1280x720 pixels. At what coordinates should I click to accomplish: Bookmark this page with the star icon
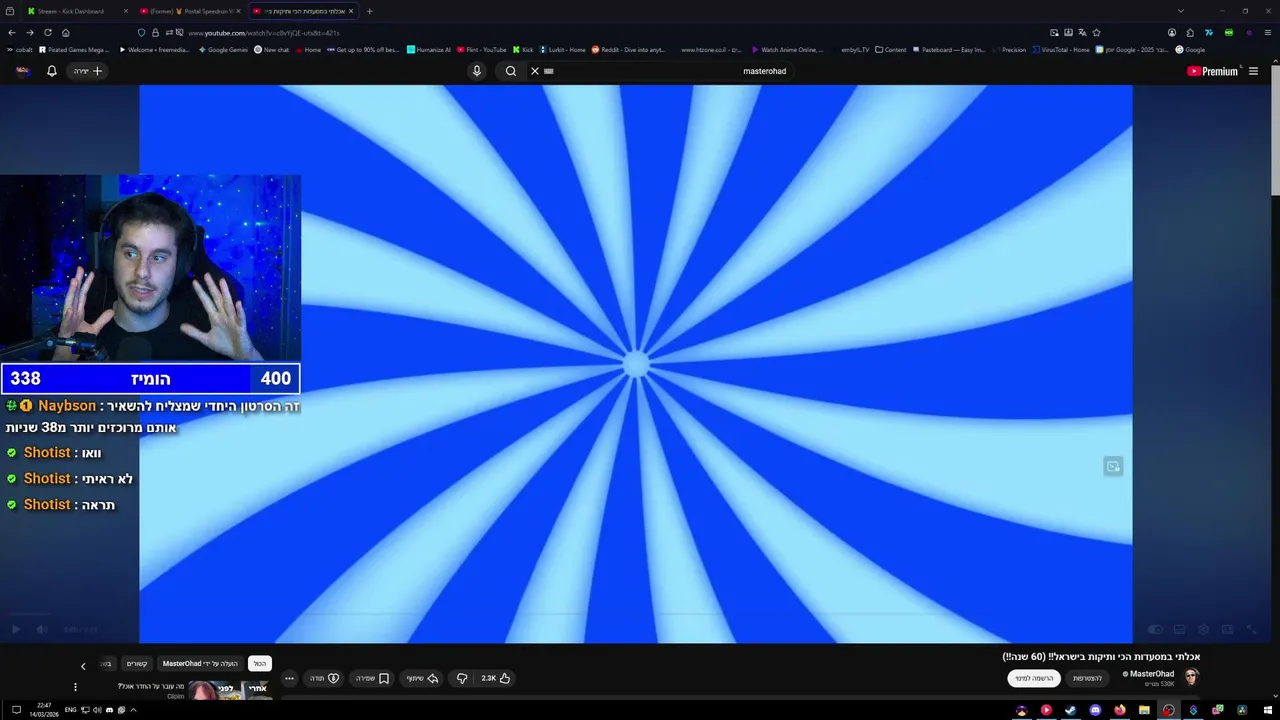[1096, 32]
